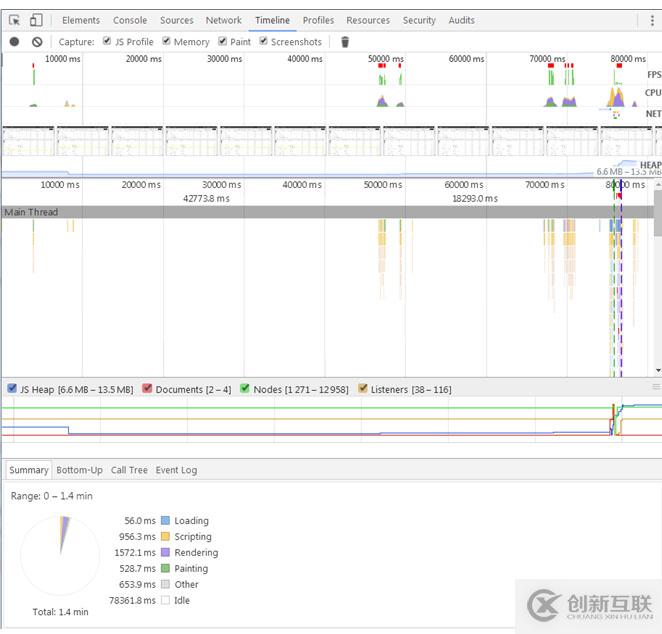Start recording with the record button
Screen dimensions: 662x634
pos(14,42)
